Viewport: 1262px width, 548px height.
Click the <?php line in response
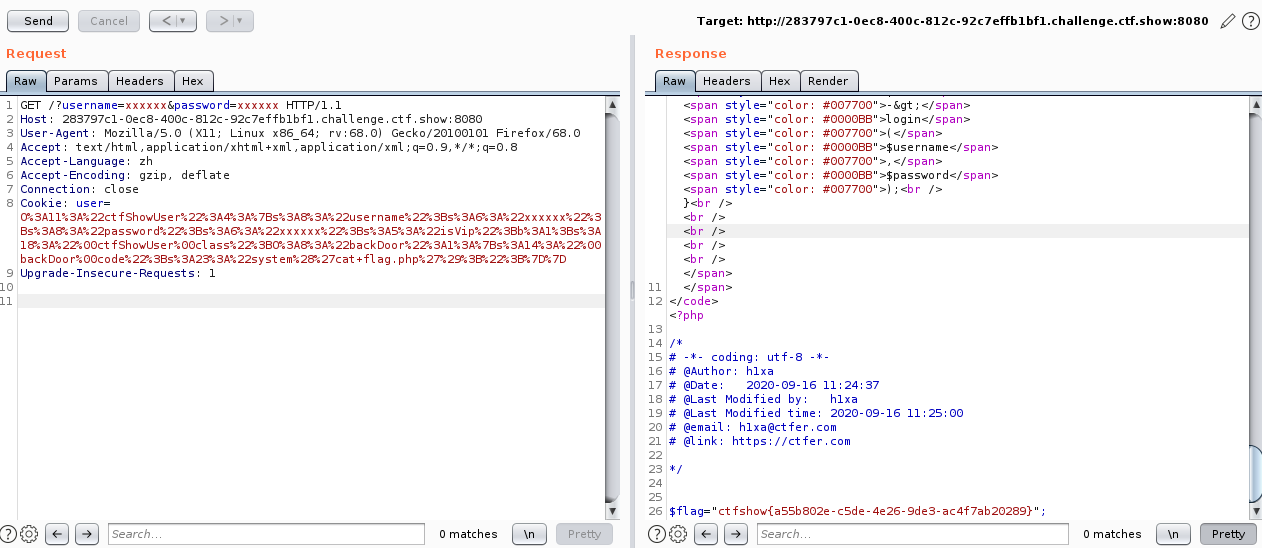687,315
